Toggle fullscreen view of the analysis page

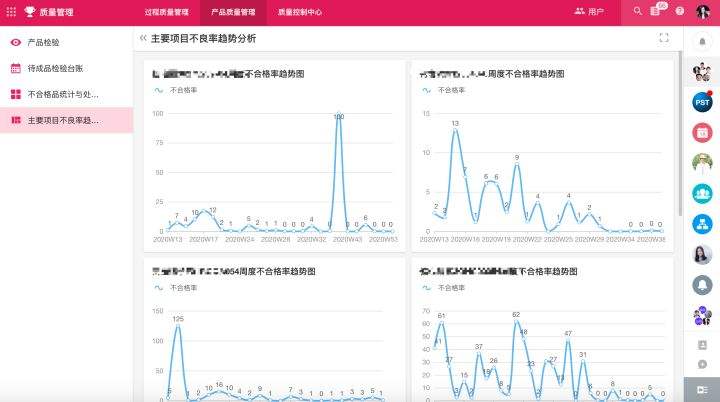[664, 38]
